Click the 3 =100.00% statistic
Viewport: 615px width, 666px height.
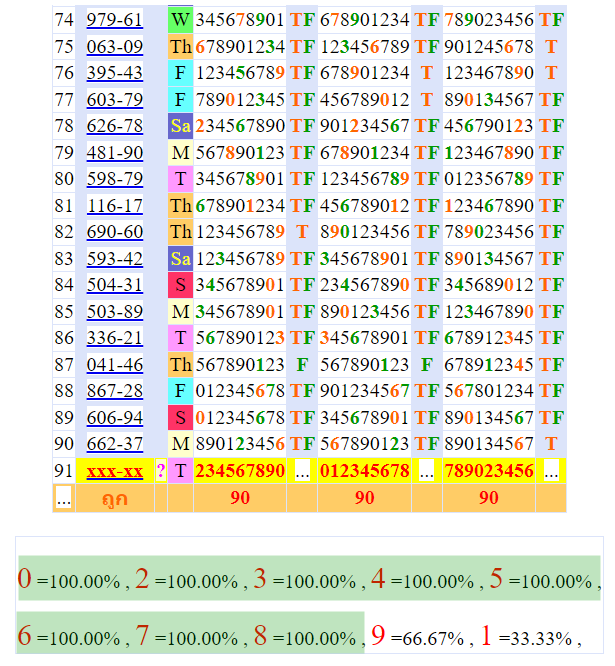[305, 579]
